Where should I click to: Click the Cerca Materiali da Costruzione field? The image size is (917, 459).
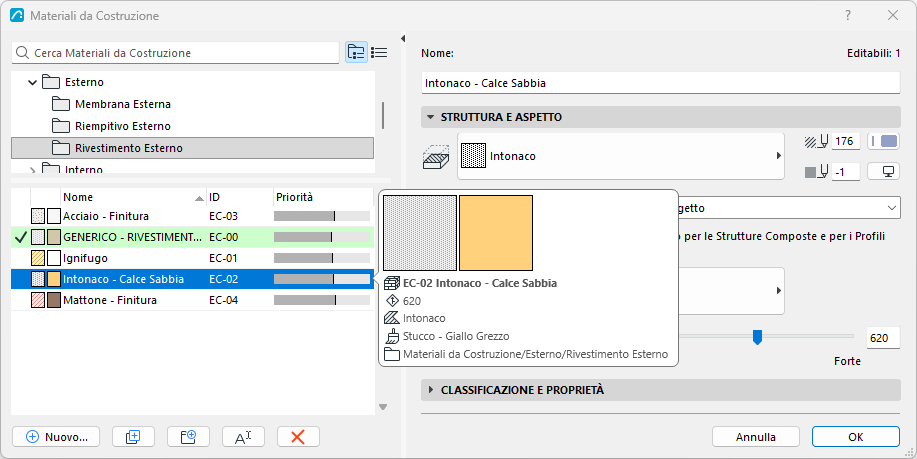[x=175, y=53]
